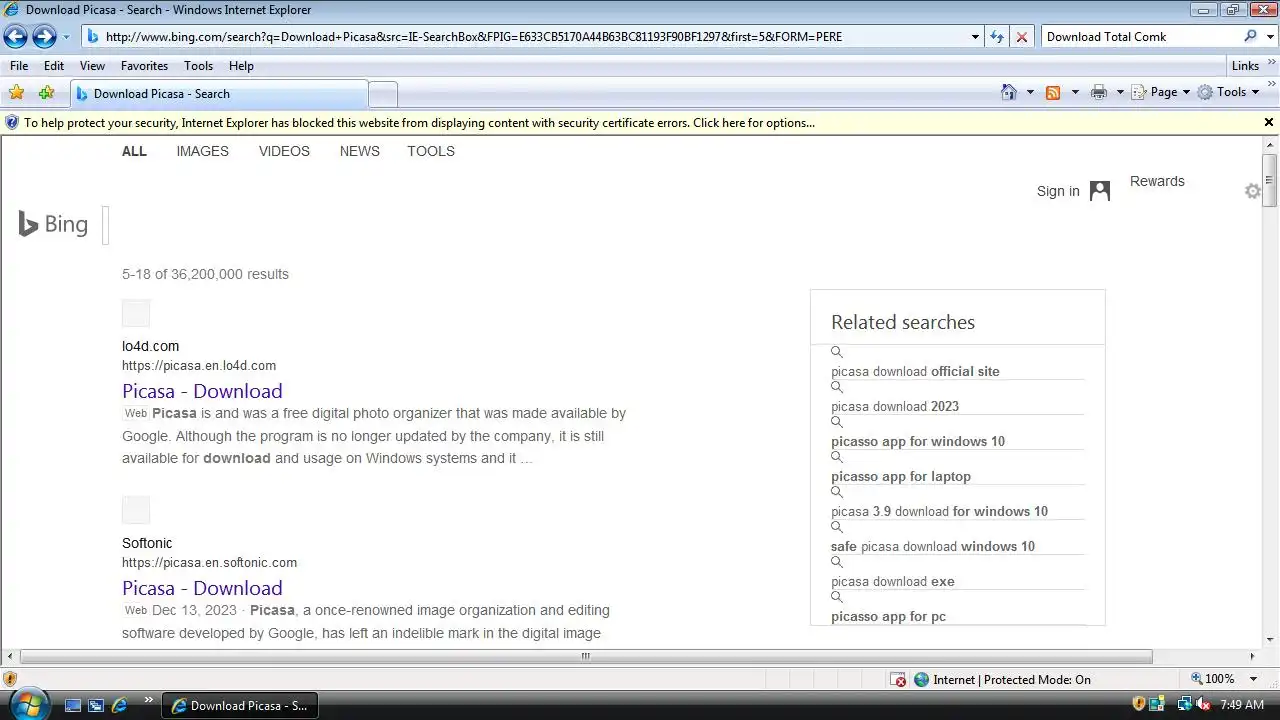Screen dimensions: 1280x720
Task: Stop loading with the red X icon
Action: point(1021,37)
